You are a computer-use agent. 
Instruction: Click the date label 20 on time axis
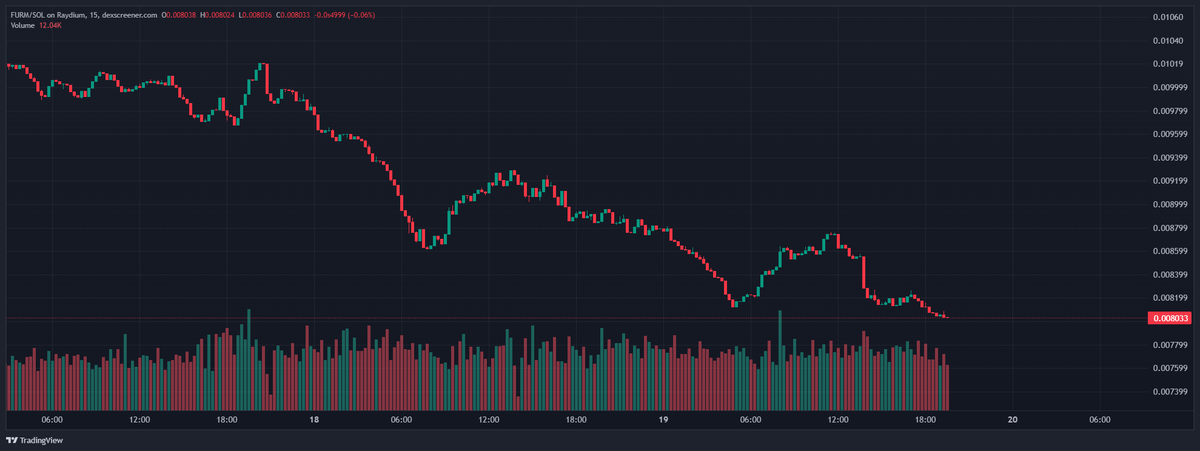point(1012,420)
